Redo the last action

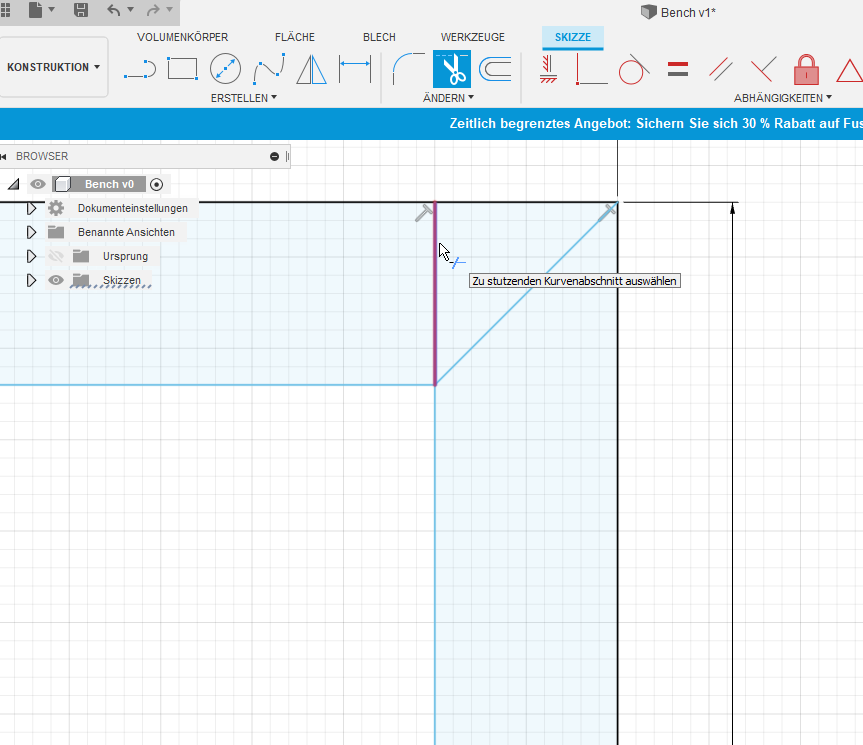pyautogui.click(x=153, y=10)
